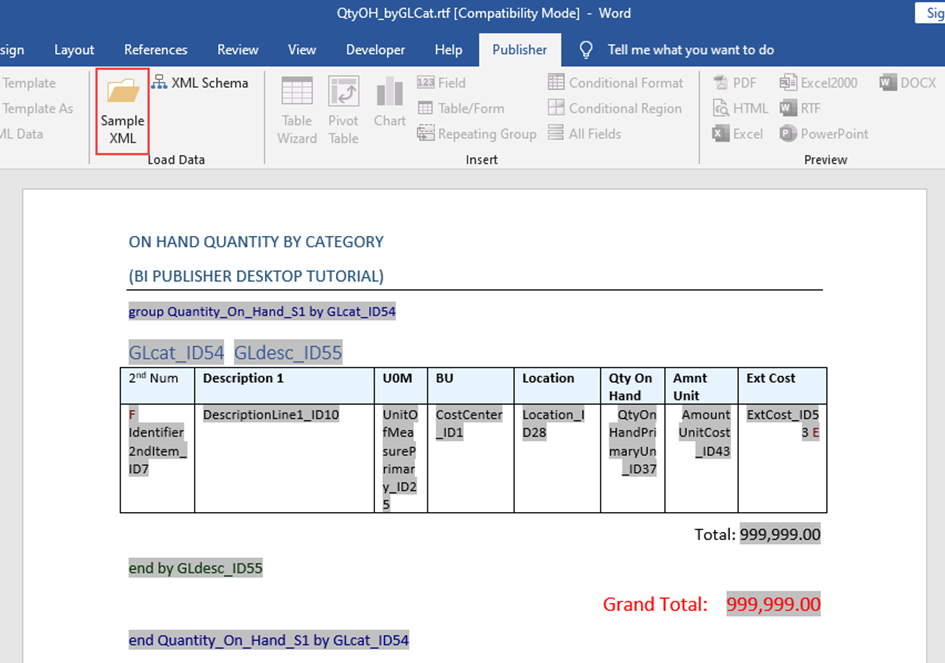Click the Tell me lightbulb icon
The height and width of the screenshot is (663, 945).
point(586,50)
